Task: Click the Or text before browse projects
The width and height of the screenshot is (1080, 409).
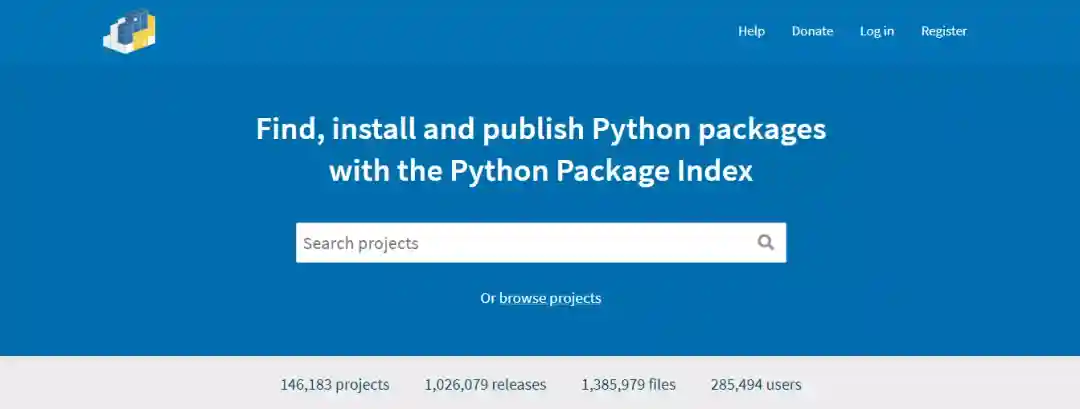Action: click(x=488, y=298)
